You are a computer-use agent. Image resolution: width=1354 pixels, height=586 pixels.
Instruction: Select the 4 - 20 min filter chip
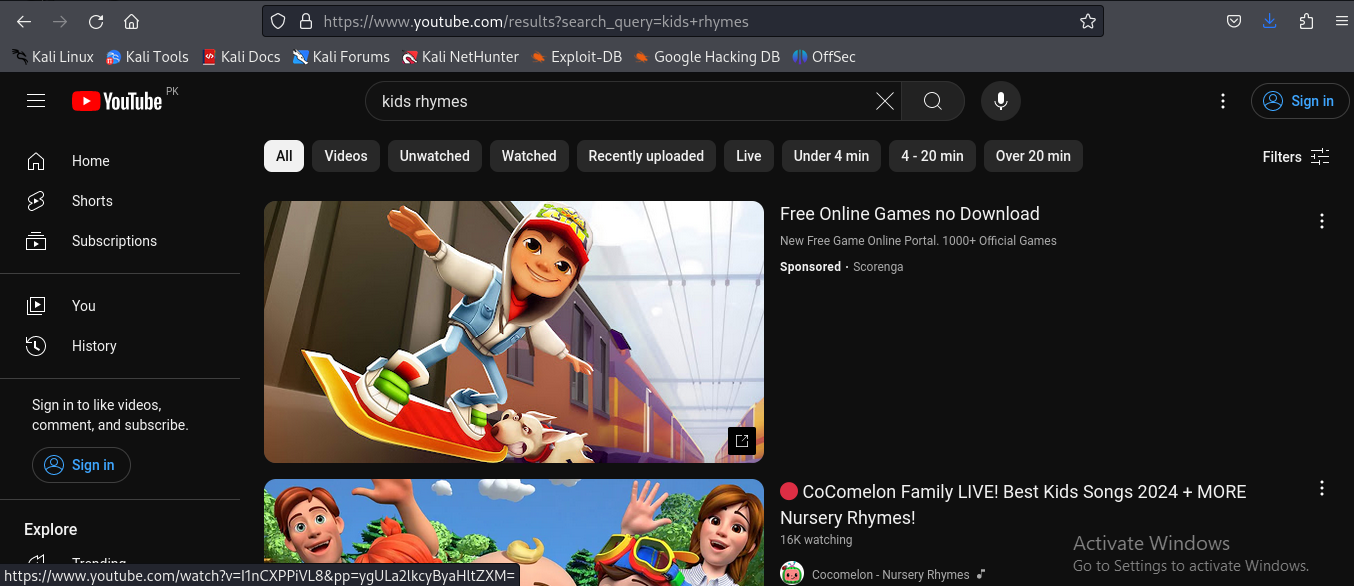click(932, 156)
